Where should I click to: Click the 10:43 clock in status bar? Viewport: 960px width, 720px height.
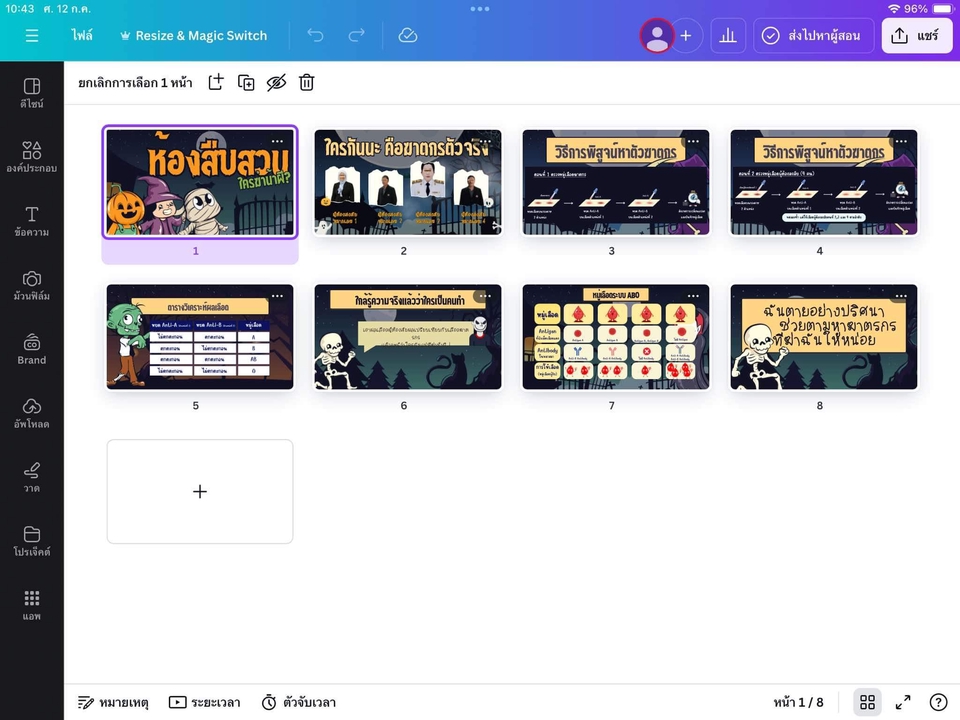(x=21, y=9)
